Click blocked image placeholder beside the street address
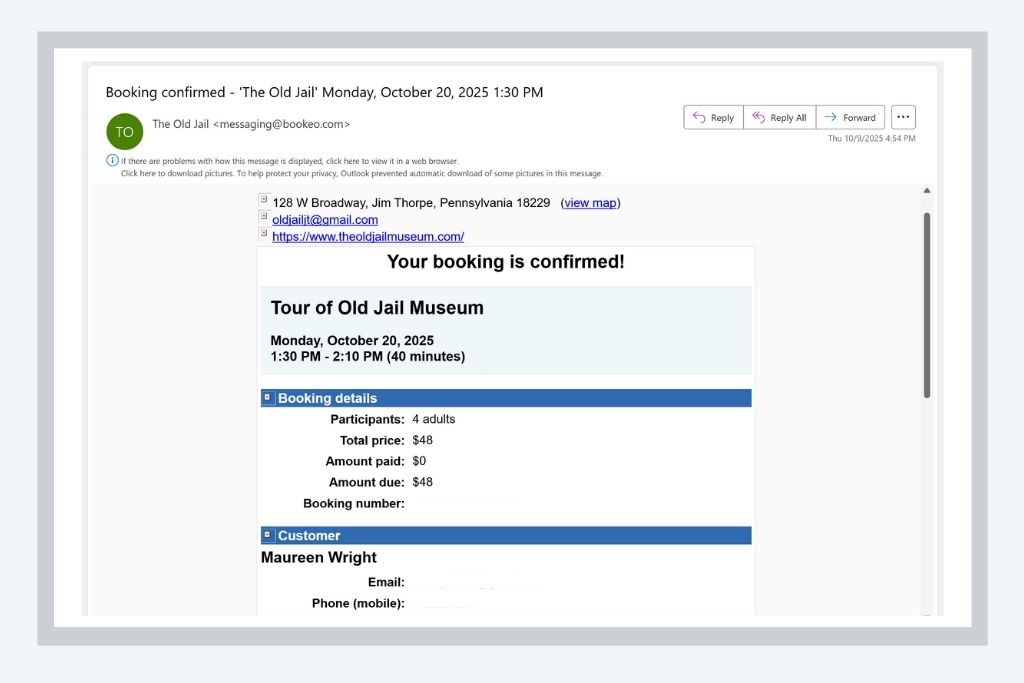Image resolution: width=1024 pixels, height=683 pixels. click(x=264, y=200)
